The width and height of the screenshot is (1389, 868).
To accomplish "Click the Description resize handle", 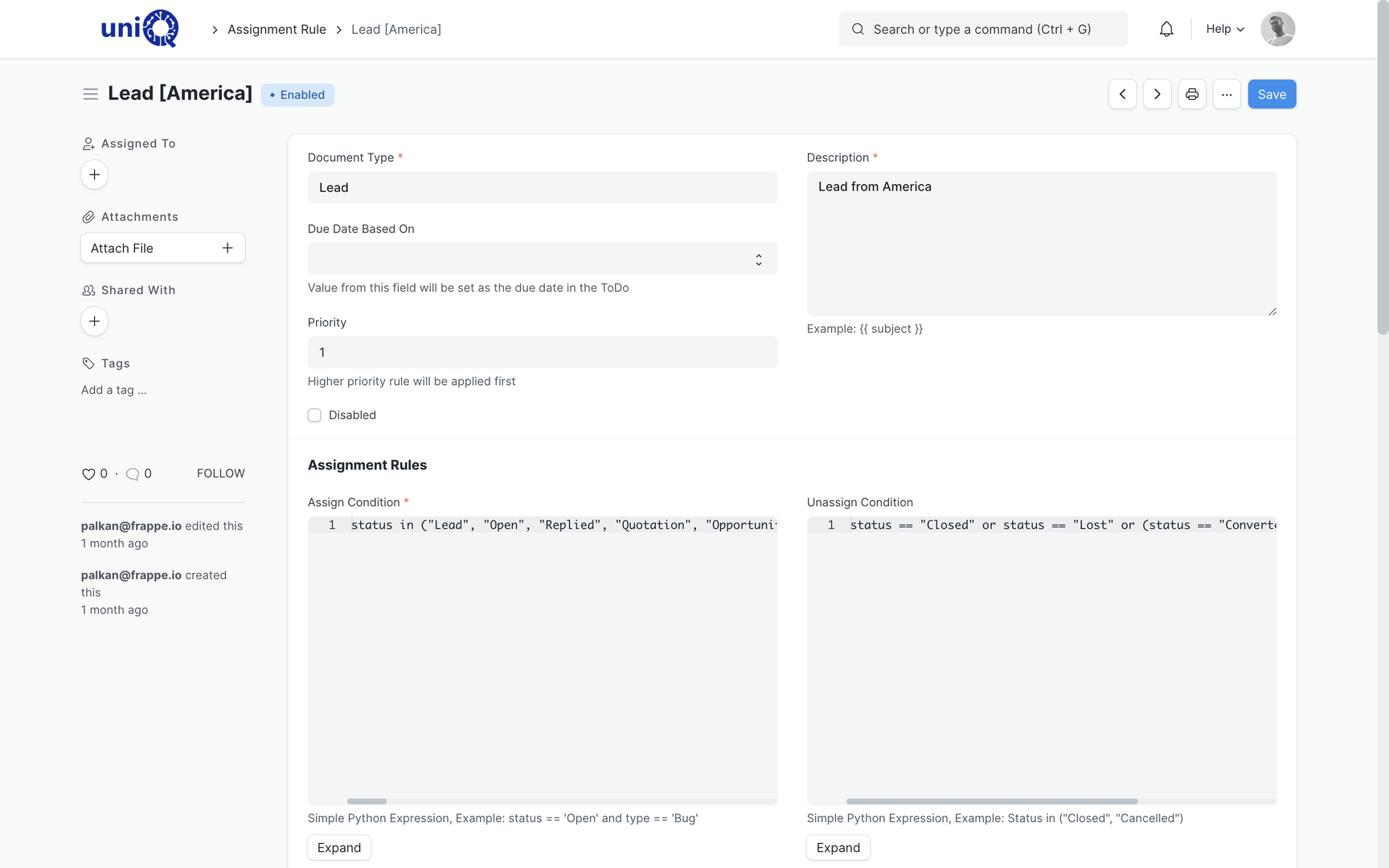I will 1272,311.
